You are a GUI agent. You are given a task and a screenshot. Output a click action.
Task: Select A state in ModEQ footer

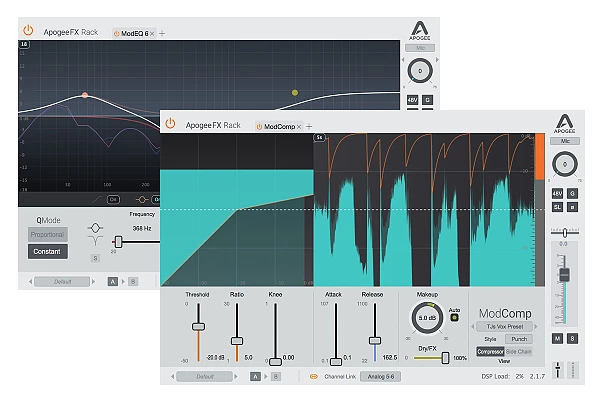coord(112,282)
